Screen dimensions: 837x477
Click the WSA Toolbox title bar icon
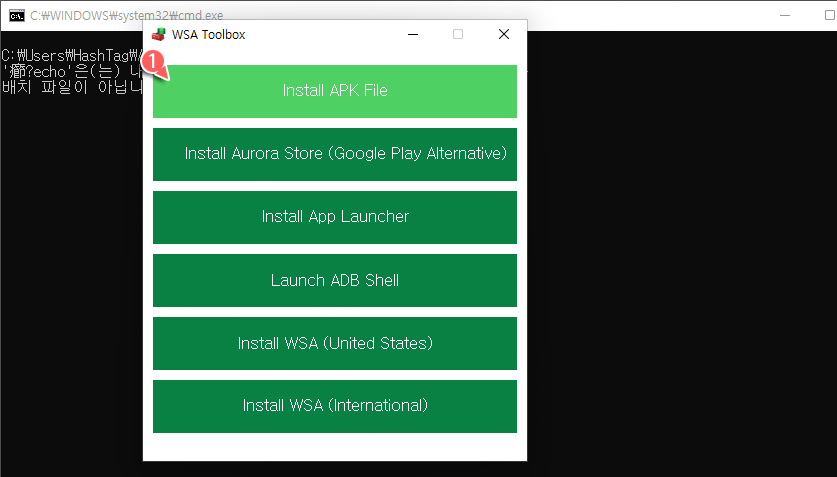pyautogui.click(x=159, y=35)
